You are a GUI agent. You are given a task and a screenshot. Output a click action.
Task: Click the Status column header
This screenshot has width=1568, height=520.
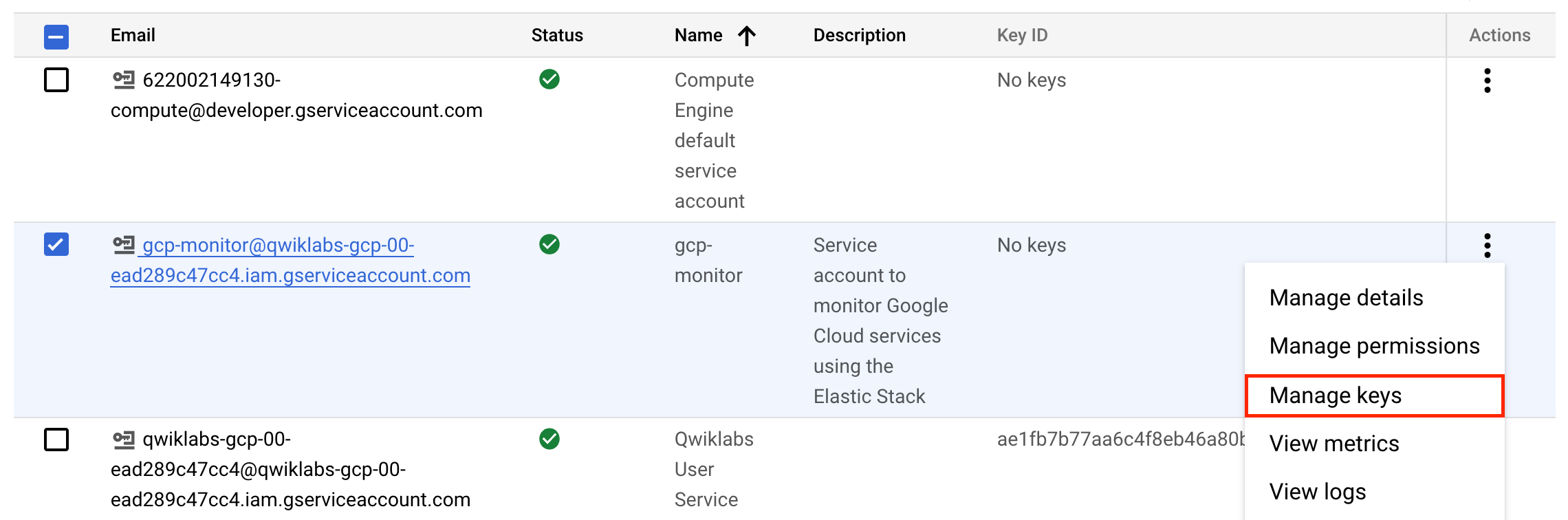click(x=556, y=36)
